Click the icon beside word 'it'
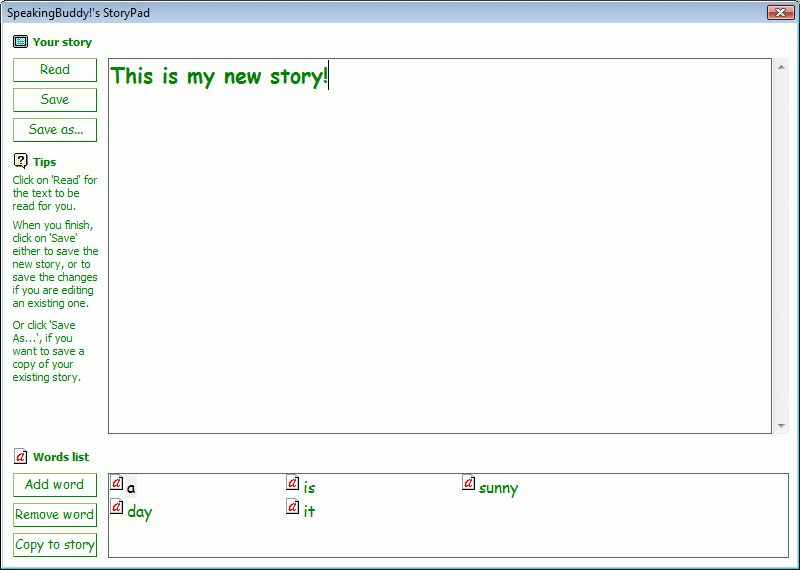Screen dimensions: 800x570 [293, 508]
